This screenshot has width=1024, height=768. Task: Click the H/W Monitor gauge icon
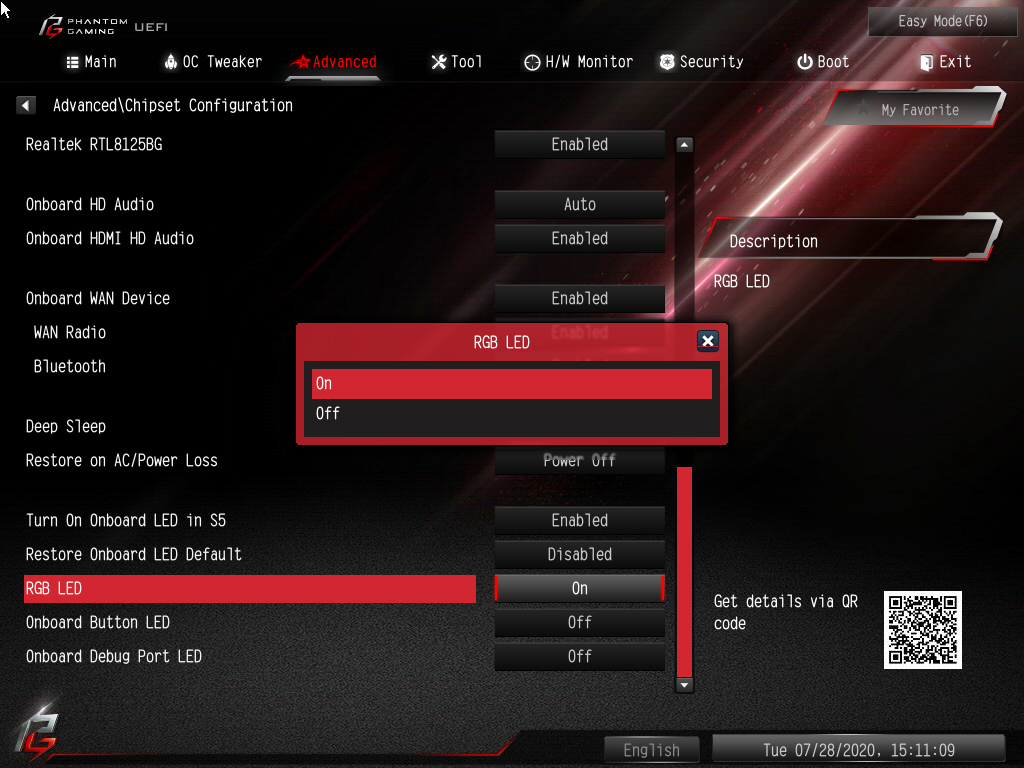532,62
